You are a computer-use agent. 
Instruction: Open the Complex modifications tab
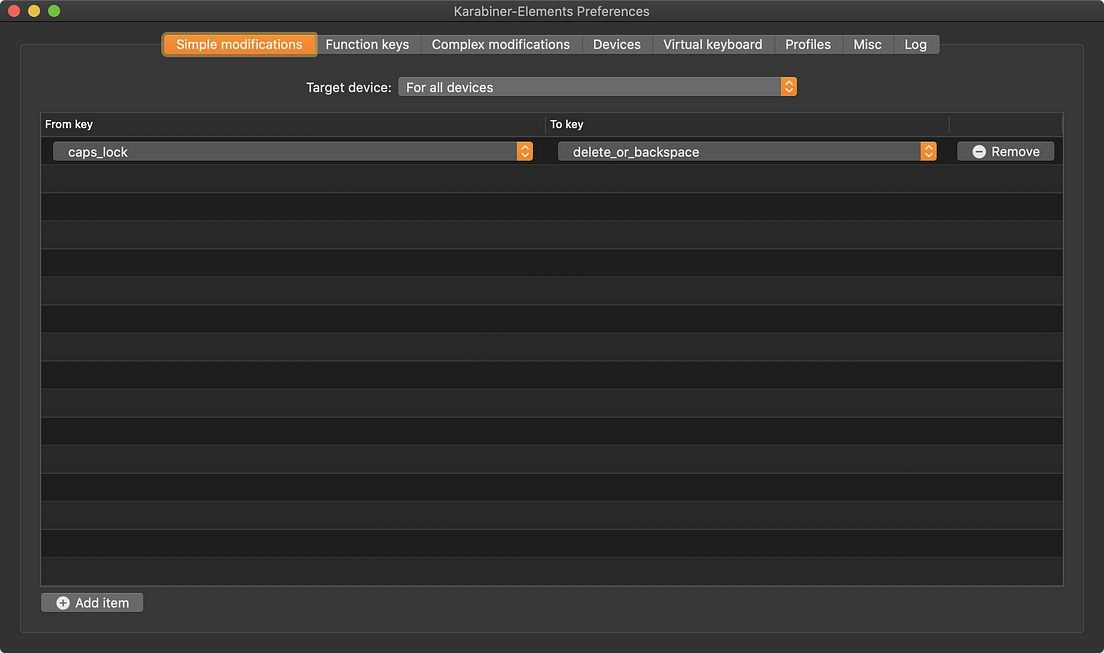[x=501, y=44]
